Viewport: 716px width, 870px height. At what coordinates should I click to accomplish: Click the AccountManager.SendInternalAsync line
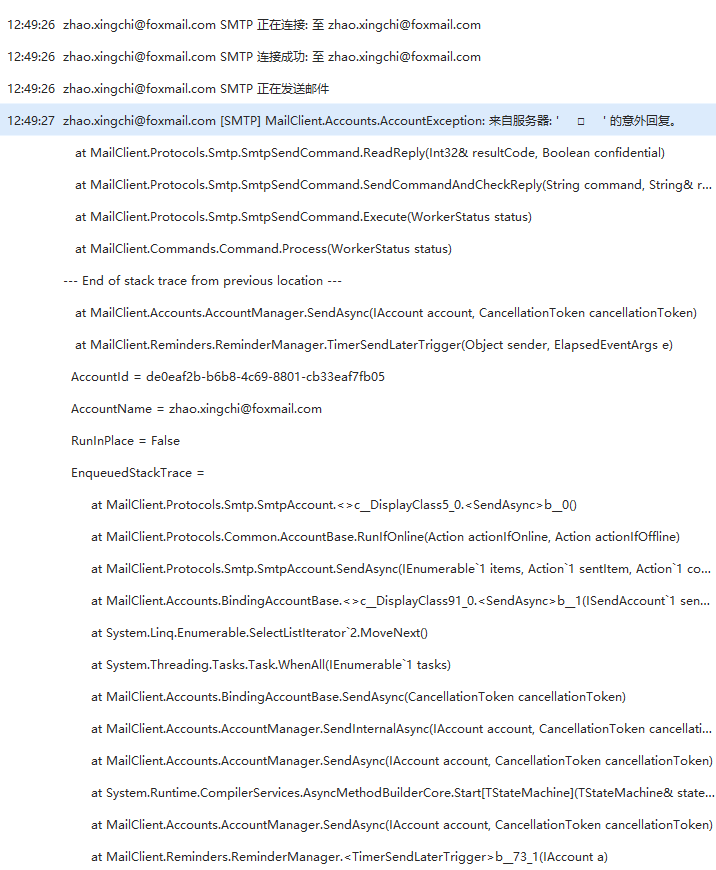click(401, 729)
